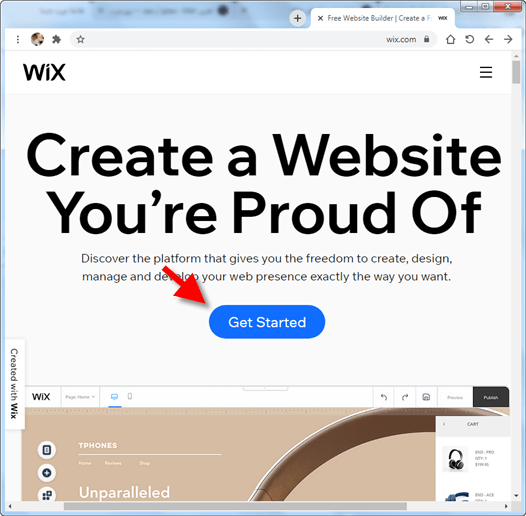
Task: Bookmark page with the star icon
Action: pyautogui.click(x=80, y=40)
